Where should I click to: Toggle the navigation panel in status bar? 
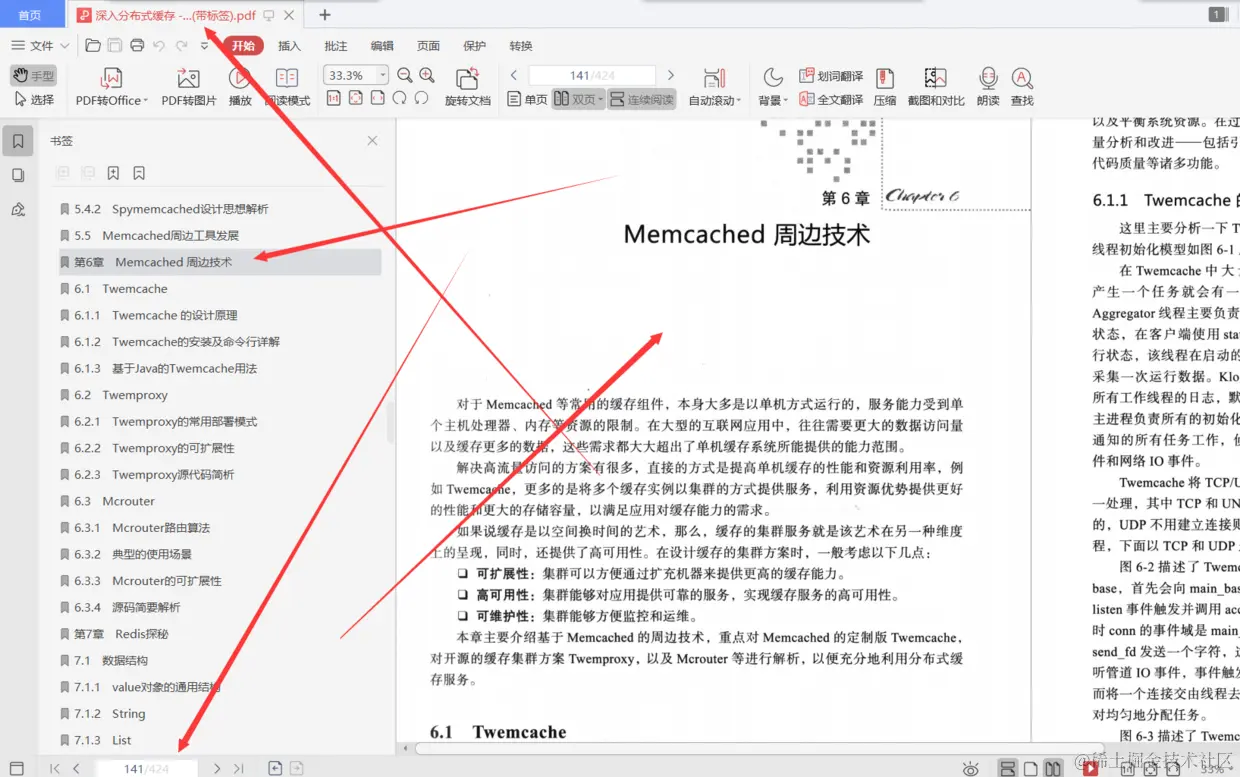point(16,768)
